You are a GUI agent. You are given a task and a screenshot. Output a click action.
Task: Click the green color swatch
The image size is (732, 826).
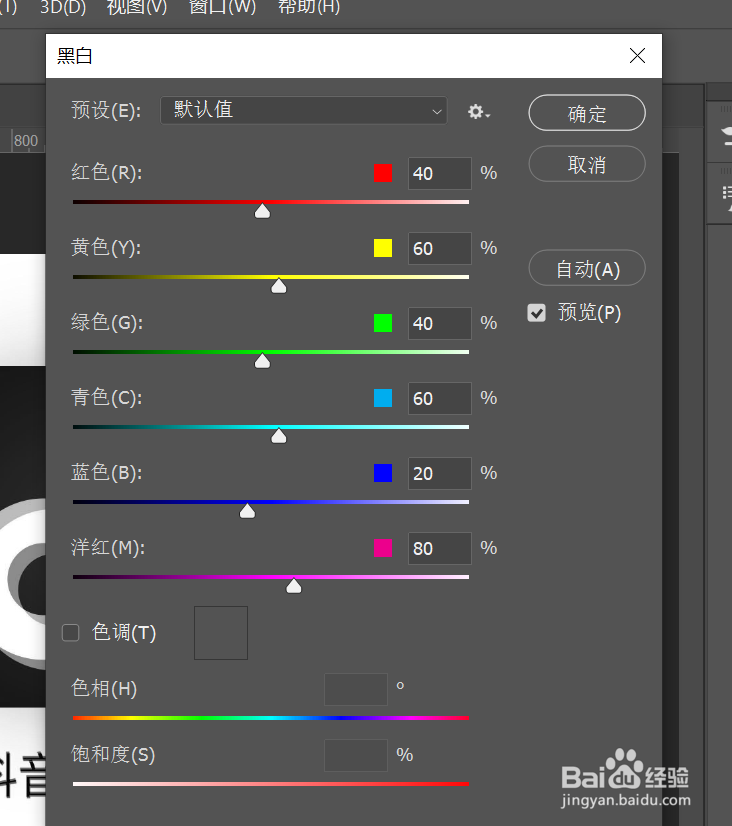[x=383, y=323]
